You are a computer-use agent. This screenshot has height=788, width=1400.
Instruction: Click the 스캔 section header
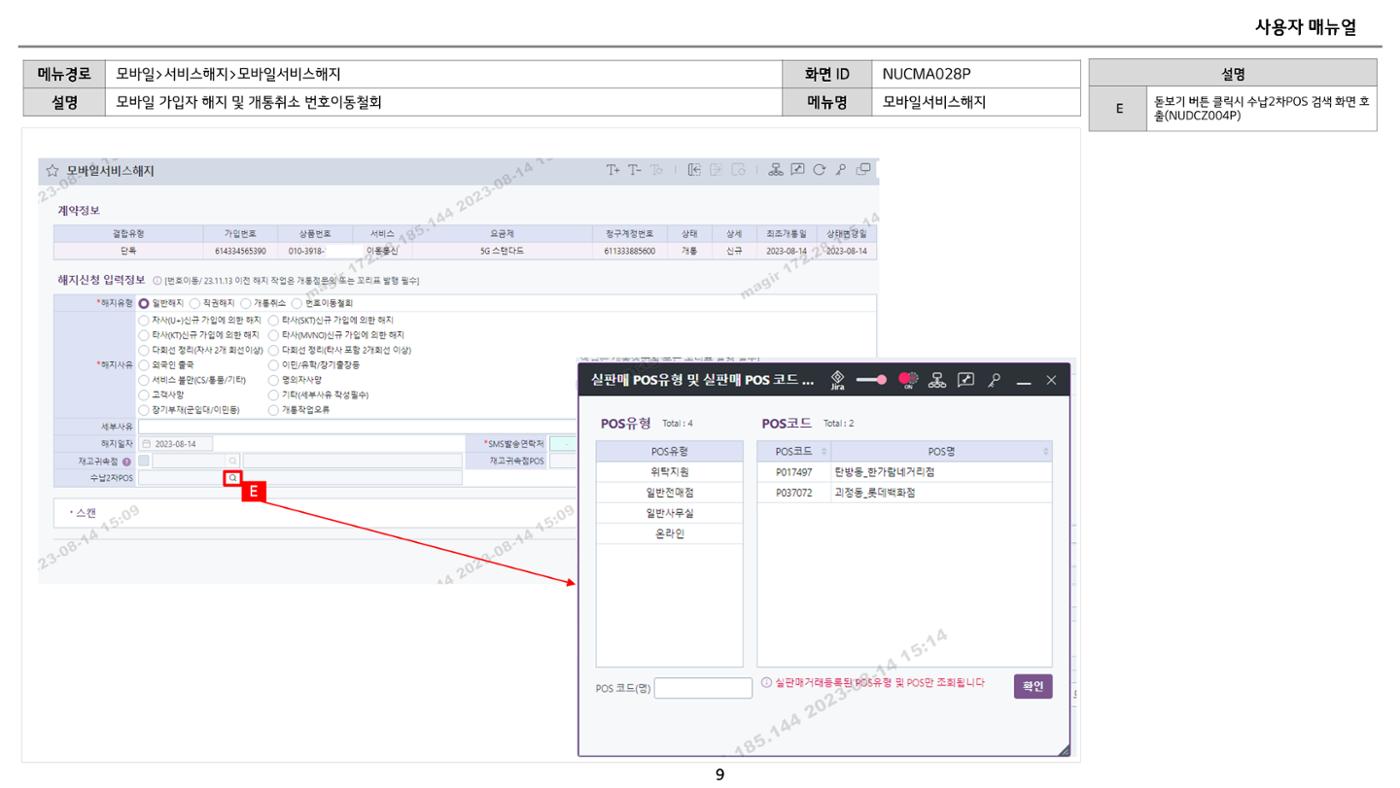coord(86,511)
